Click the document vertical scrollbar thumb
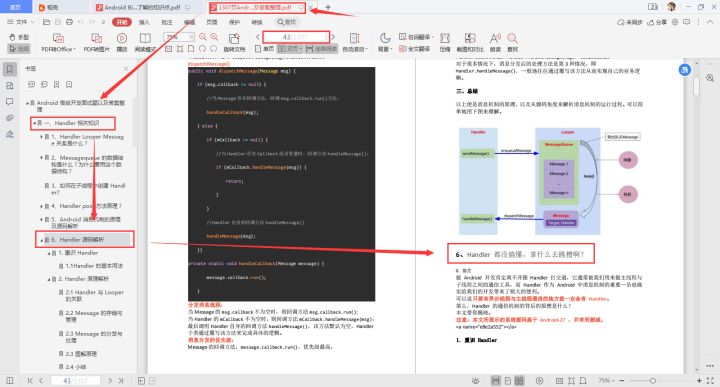The image size is (720, 387). pyautogui.click(x=697, y=86)
